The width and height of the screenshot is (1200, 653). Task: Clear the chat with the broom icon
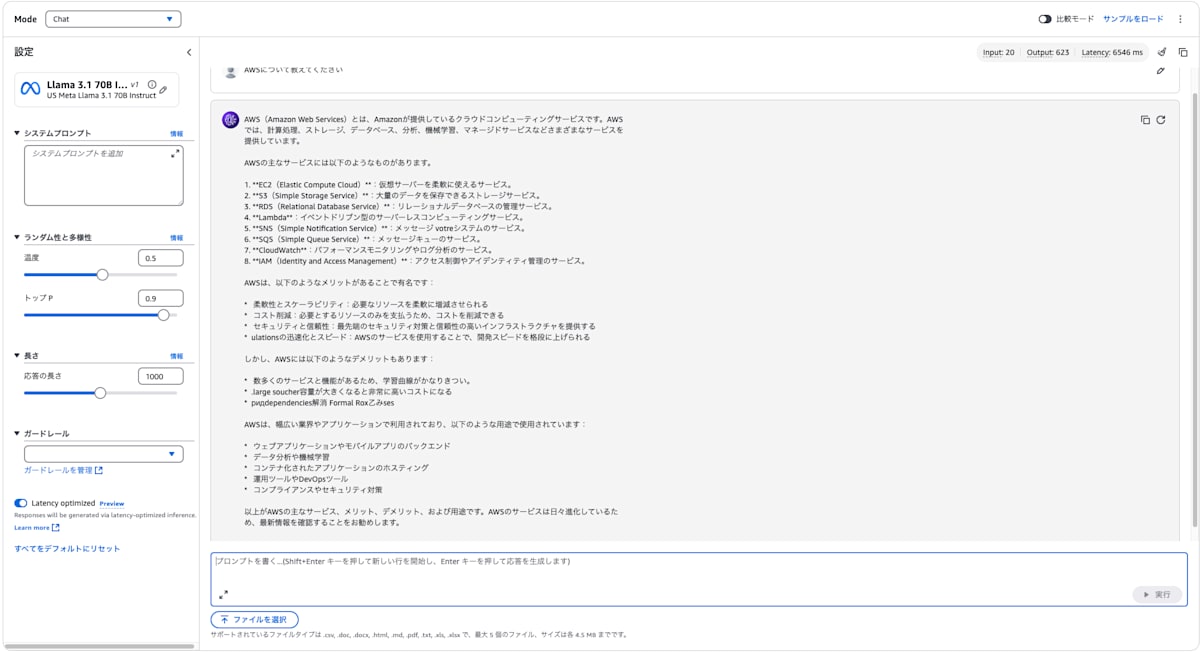pos(1162,52)
